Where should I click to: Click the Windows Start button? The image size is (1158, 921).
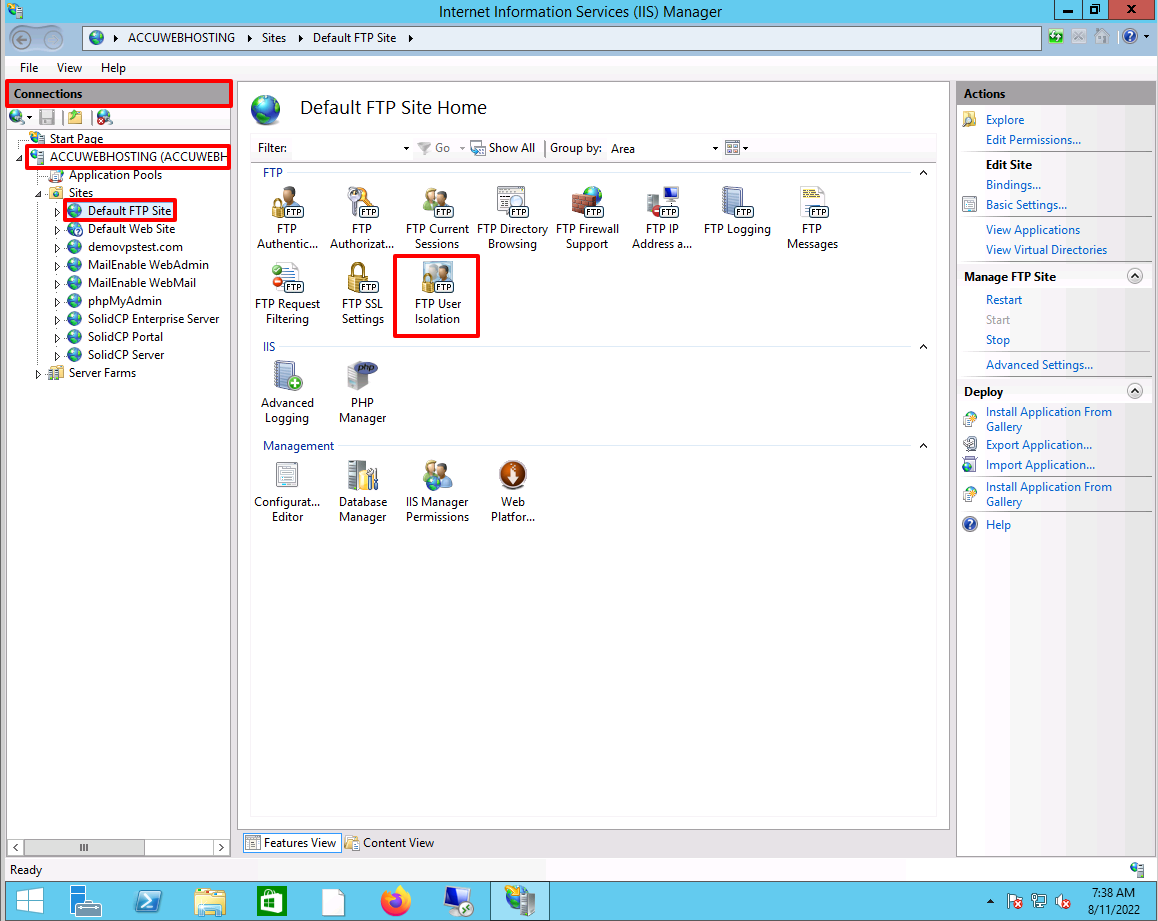pyautogui.click(x=30, y=901)
